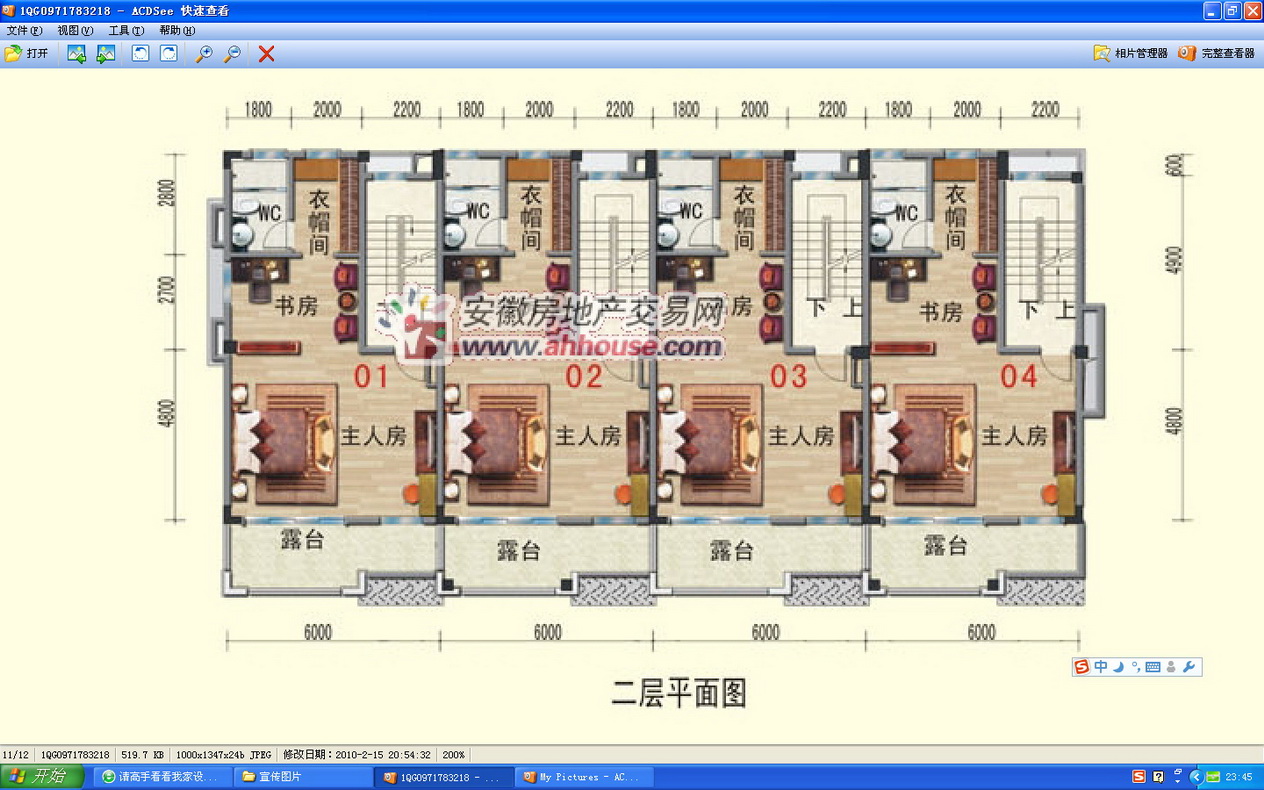Open 相片管理器 photo manager
1264x790 pixels.
(x=1131, y=54)
